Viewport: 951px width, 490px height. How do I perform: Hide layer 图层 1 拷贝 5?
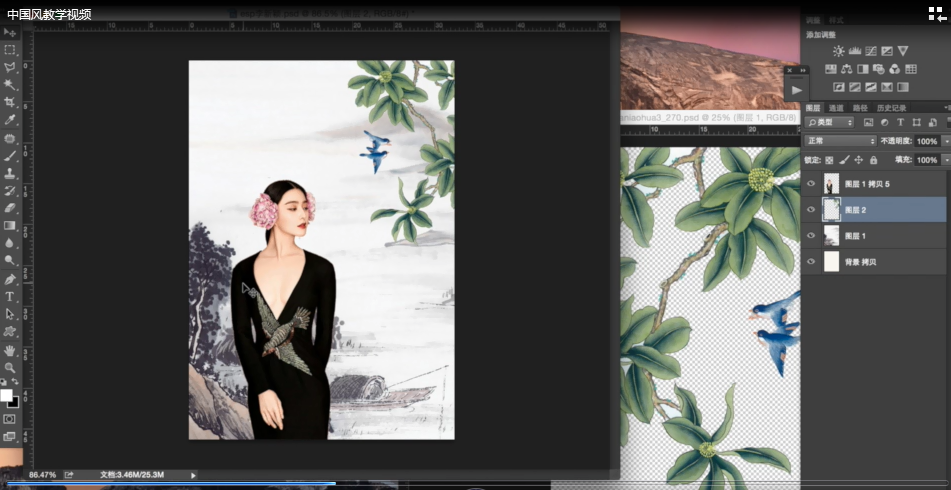point(810,184)
